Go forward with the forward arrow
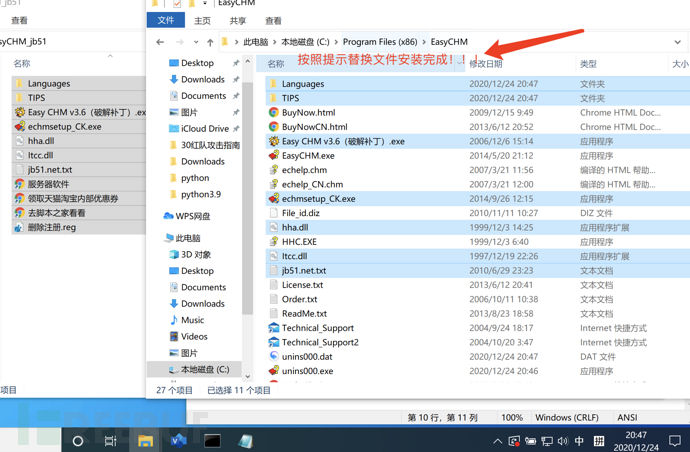 [180, 42]
